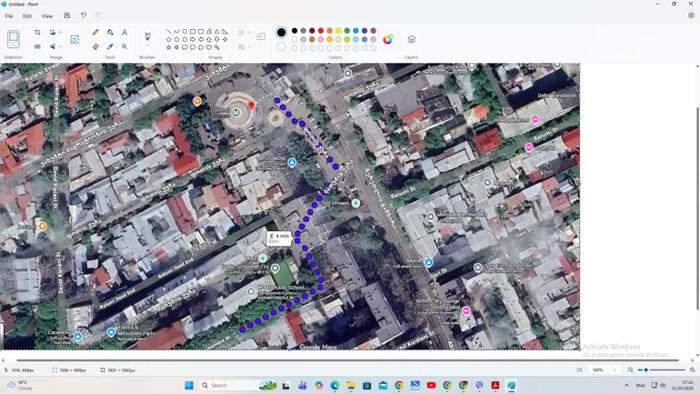Select the Rectangle shape
This screenshot has height=394, width=700.
193,32
